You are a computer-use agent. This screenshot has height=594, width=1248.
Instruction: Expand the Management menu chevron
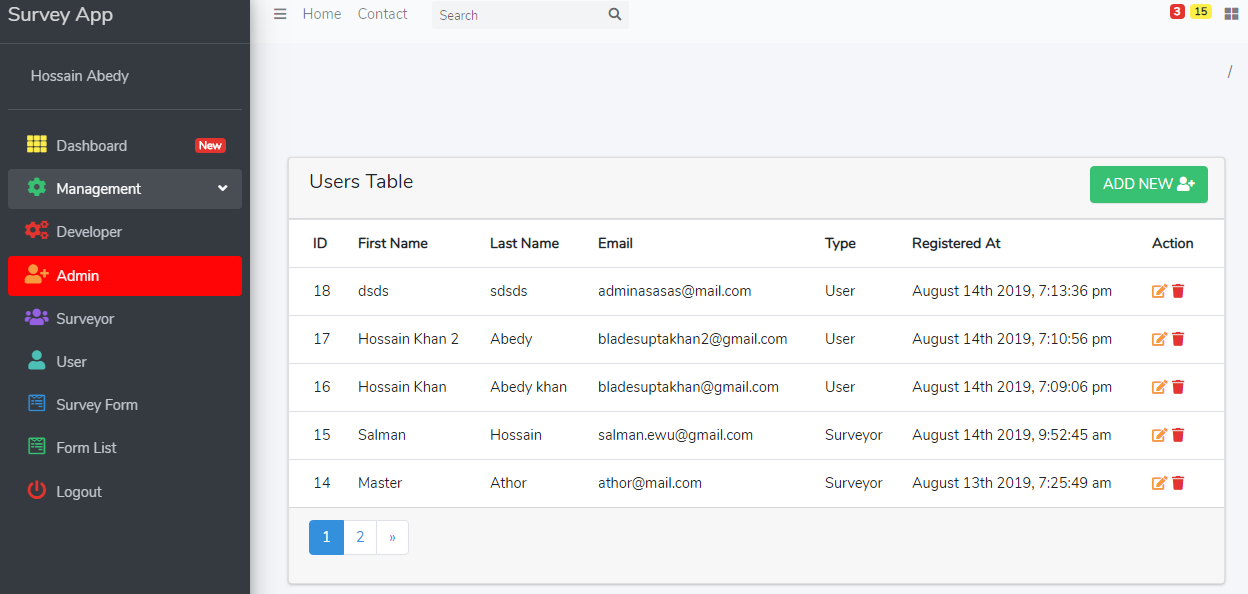(223, 188)
